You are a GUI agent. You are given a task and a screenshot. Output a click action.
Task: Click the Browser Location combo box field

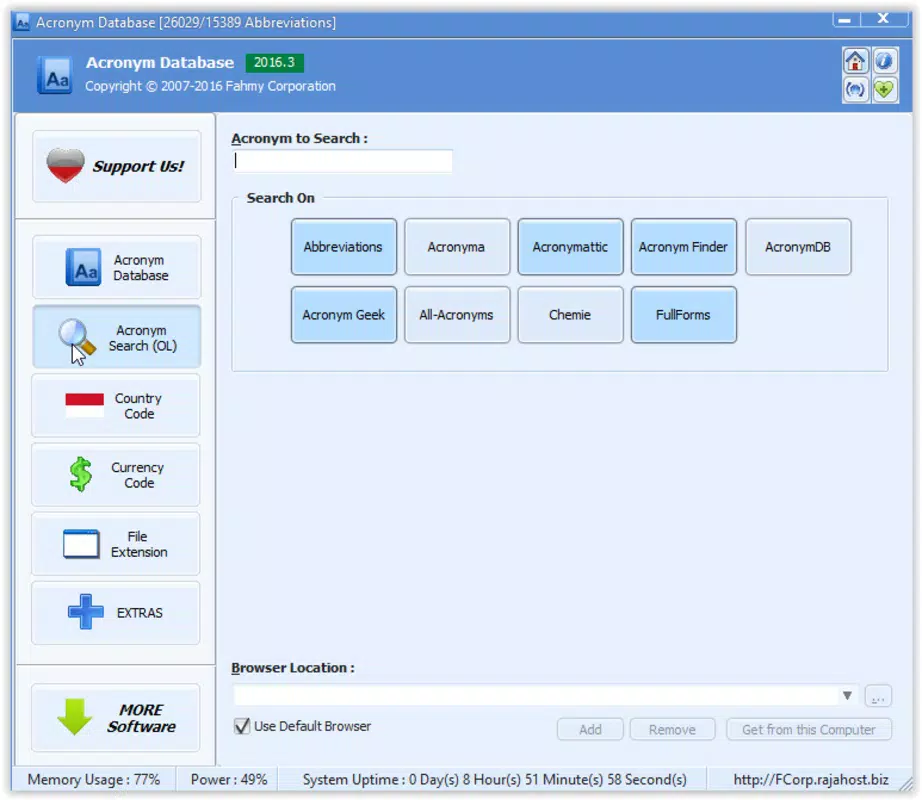[x=546, y=696]
